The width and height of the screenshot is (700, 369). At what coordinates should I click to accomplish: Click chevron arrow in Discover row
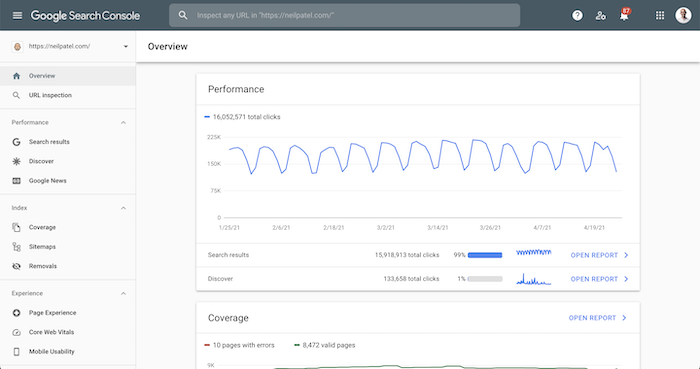pyautogui.click(x=626, y=279)
